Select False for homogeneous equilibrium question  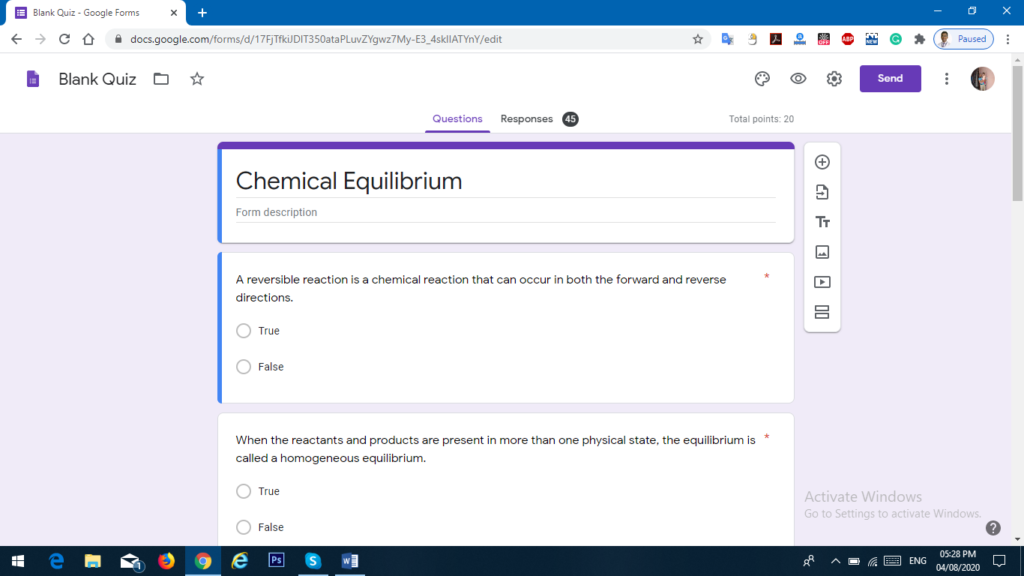coord(244,527)
